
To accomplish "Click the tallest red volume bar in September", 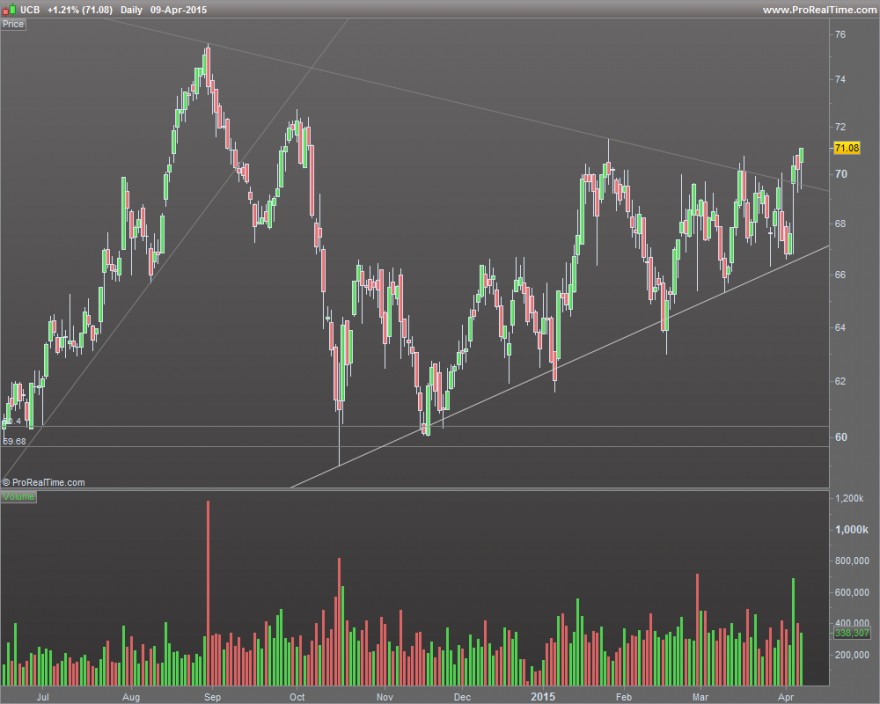I will (208, 593).
